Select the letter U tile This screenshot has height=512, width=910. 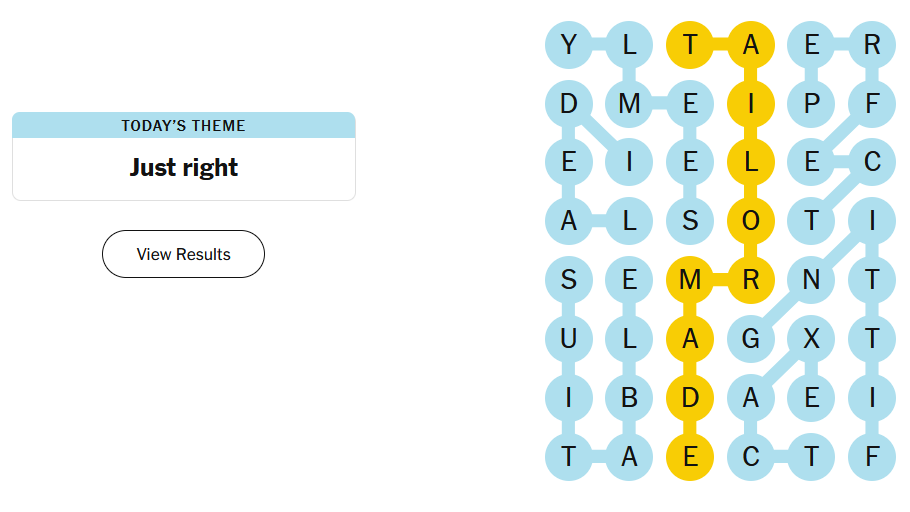coord(569,339)
